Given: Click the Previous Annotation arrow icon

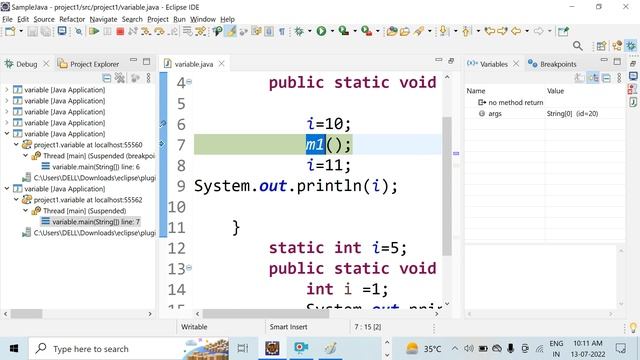Looking at the screenshot, I should (466, 31).
